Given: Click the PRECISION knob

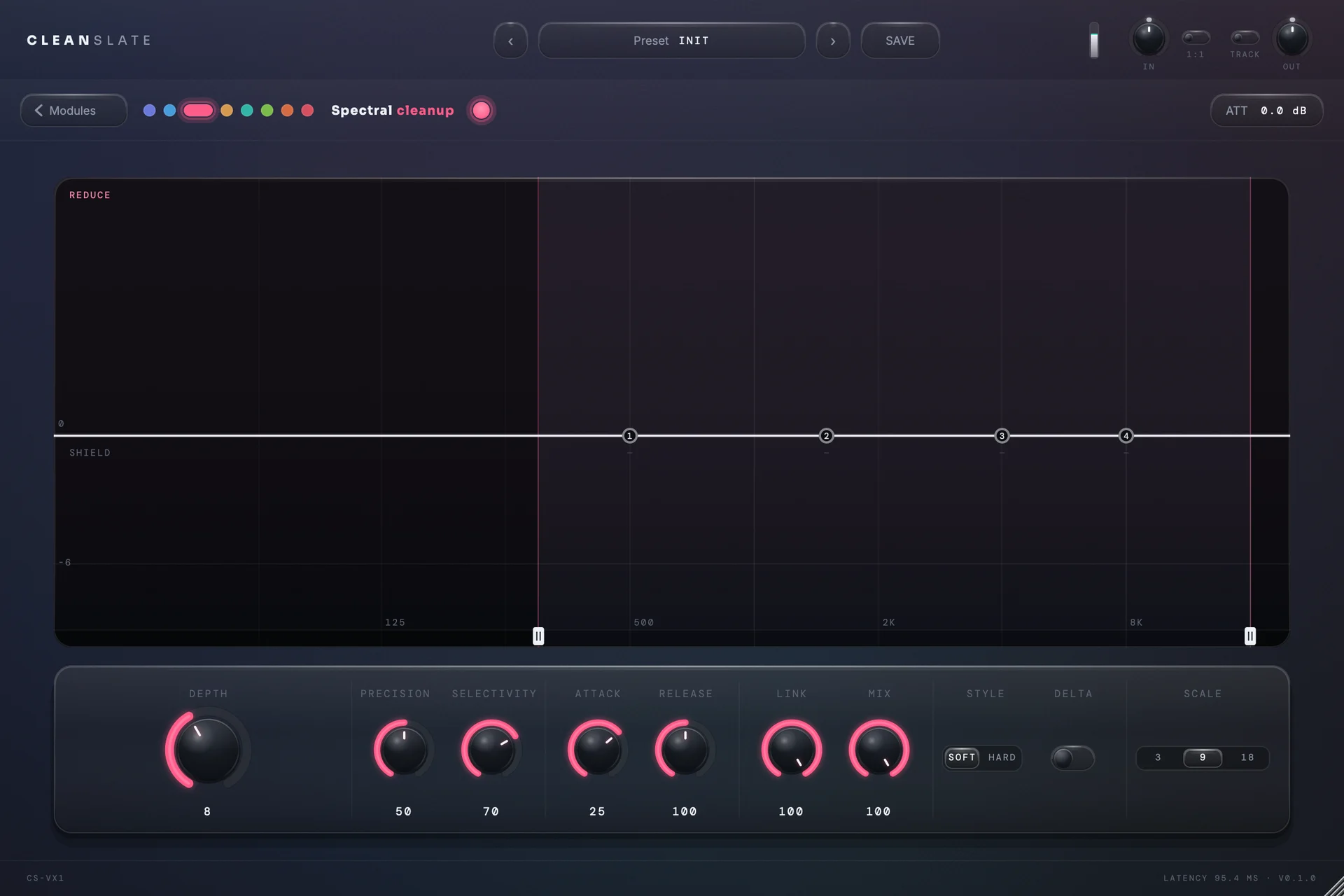Looking at the screenshot, I should point(404,750).
